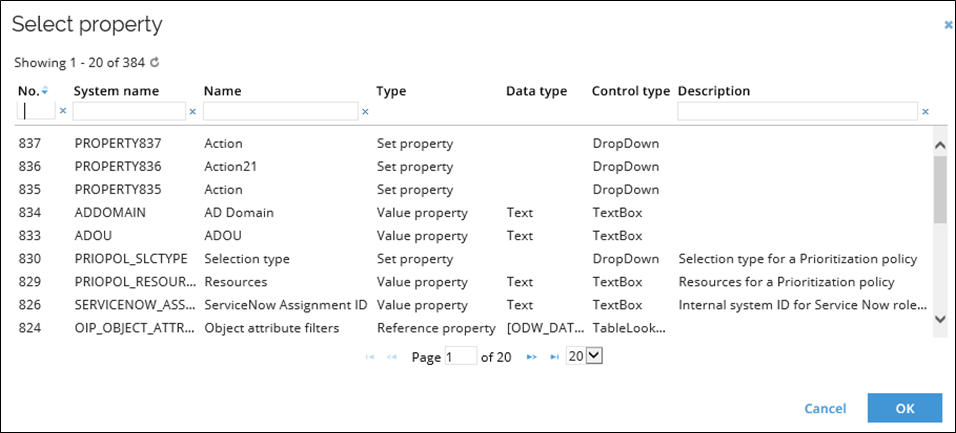This screenshot has height=433, width=956.
Task: Click the scrollbar up arrow
Action: point(940,145)
